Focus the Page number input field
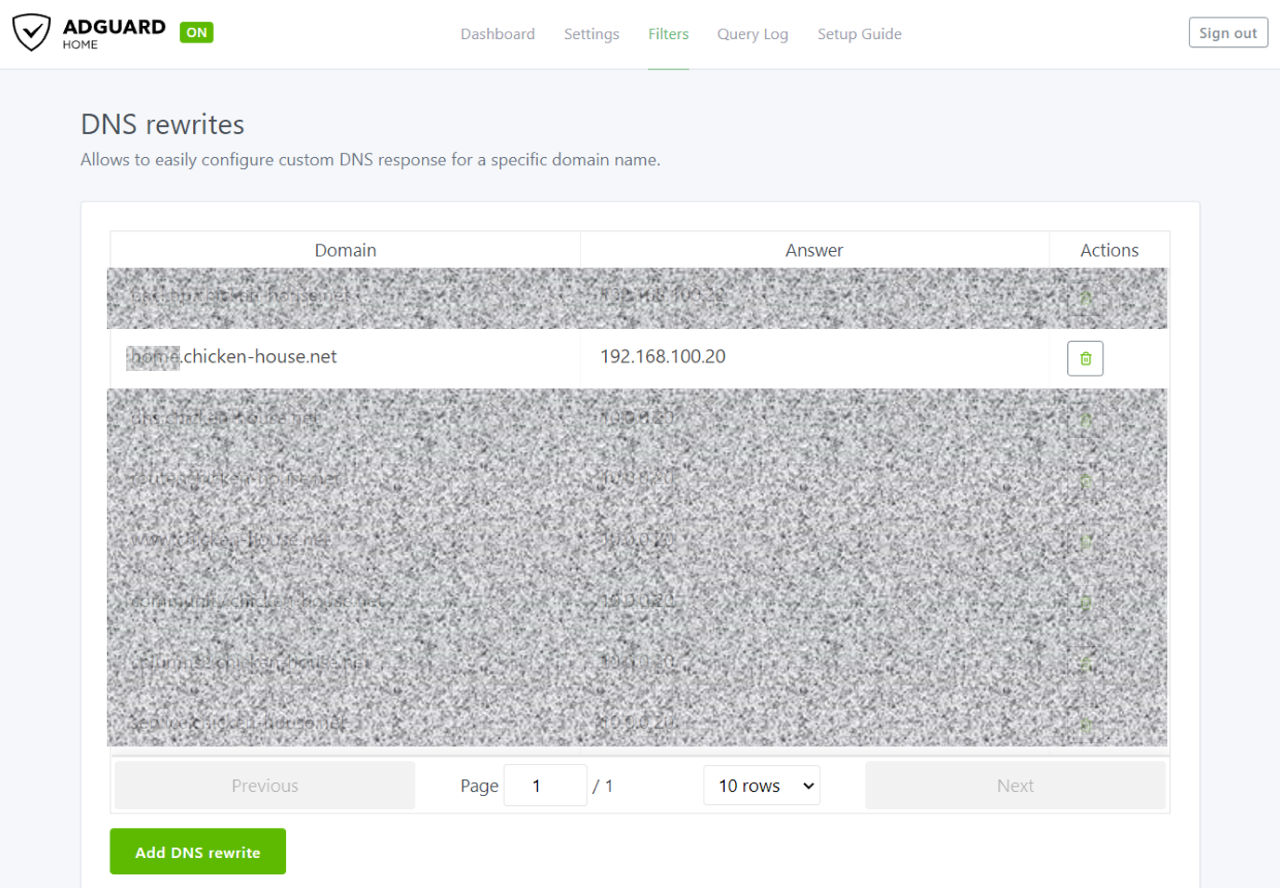 pyautogui.click(x=544, y=786)
